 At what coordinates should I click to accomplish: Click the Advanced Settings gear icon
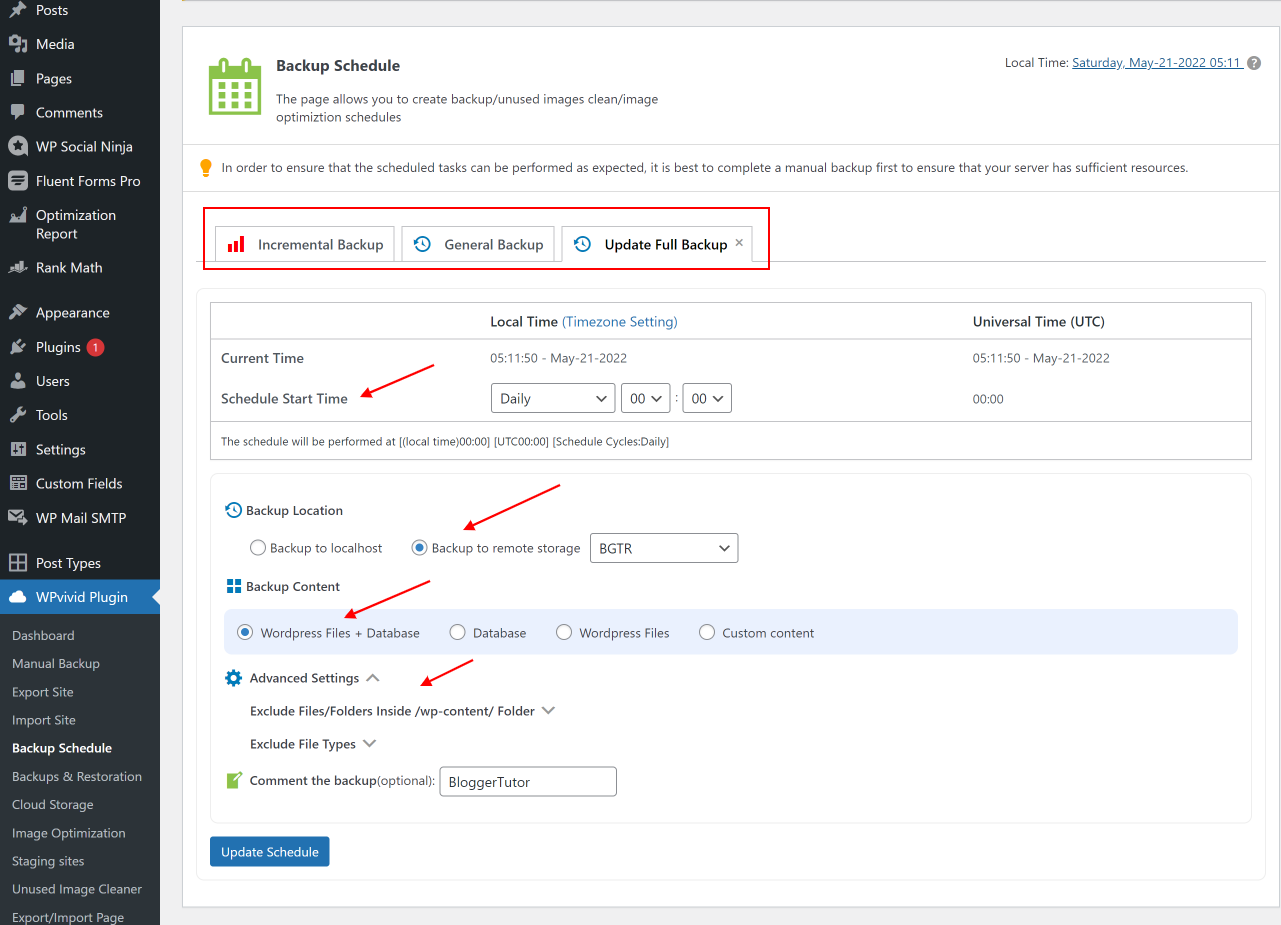point(234,678)
